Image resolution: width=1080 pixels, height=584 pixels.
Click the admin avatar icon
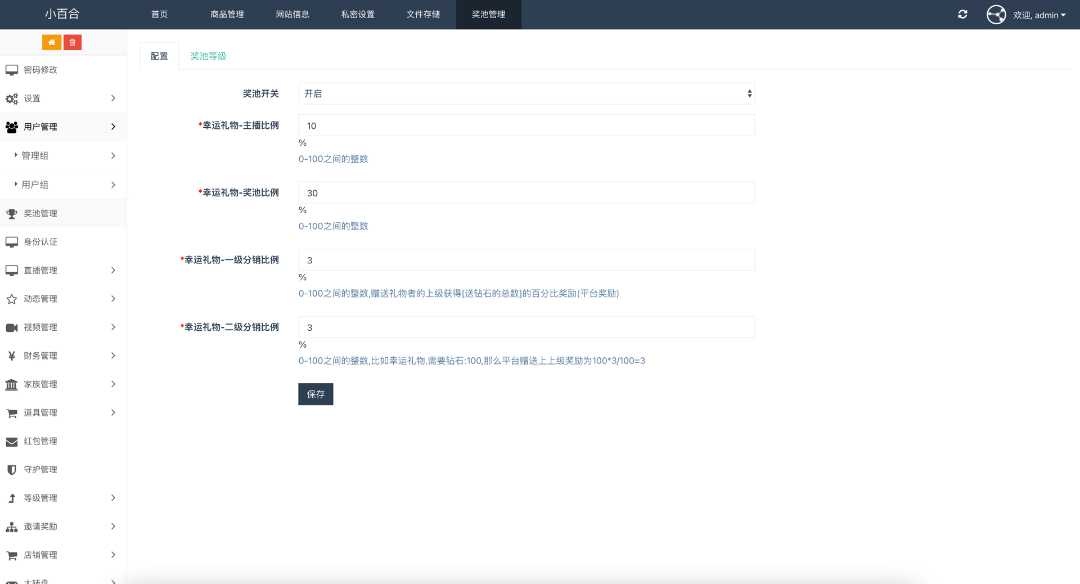(x=996, y=14)
